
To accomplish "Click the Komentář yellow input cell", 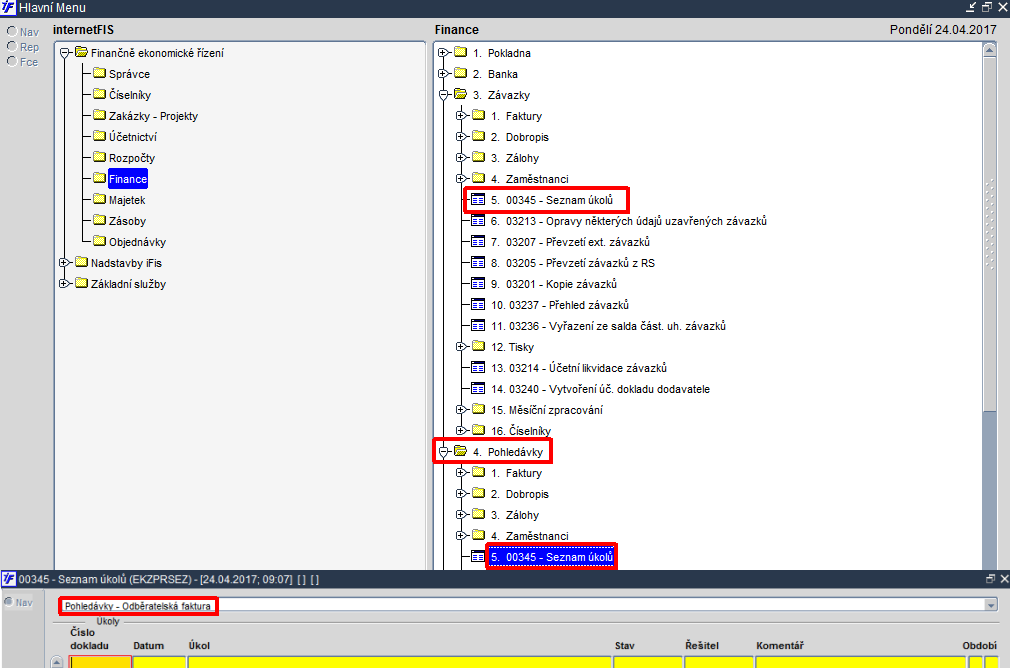I will pyautogui.click(x=861, y=662).
